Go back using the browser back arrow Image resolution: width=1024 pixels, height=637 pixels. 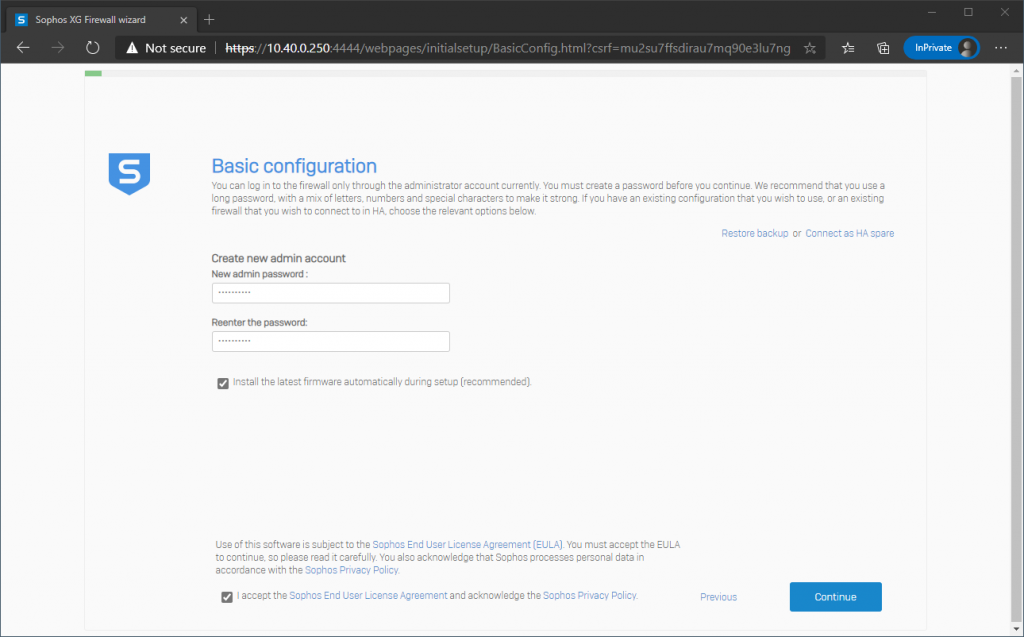coord(23,48)
